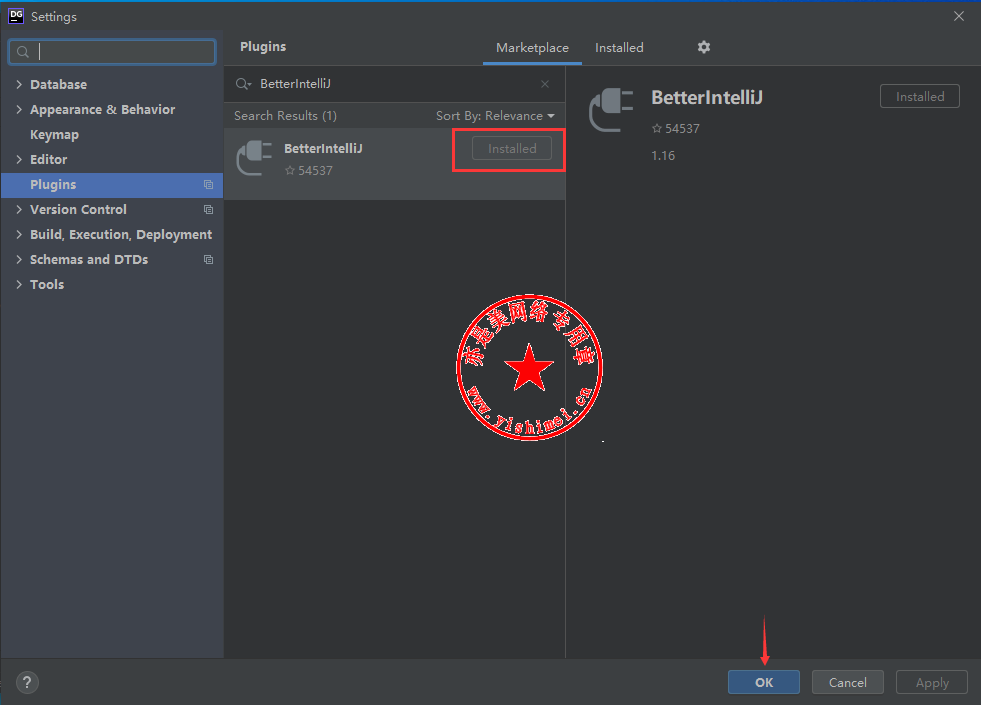The height and width of the screenshot is (705, 981).
Task: Click Installed button in the BetterIntelliJ result row
Action: [512, 148]
